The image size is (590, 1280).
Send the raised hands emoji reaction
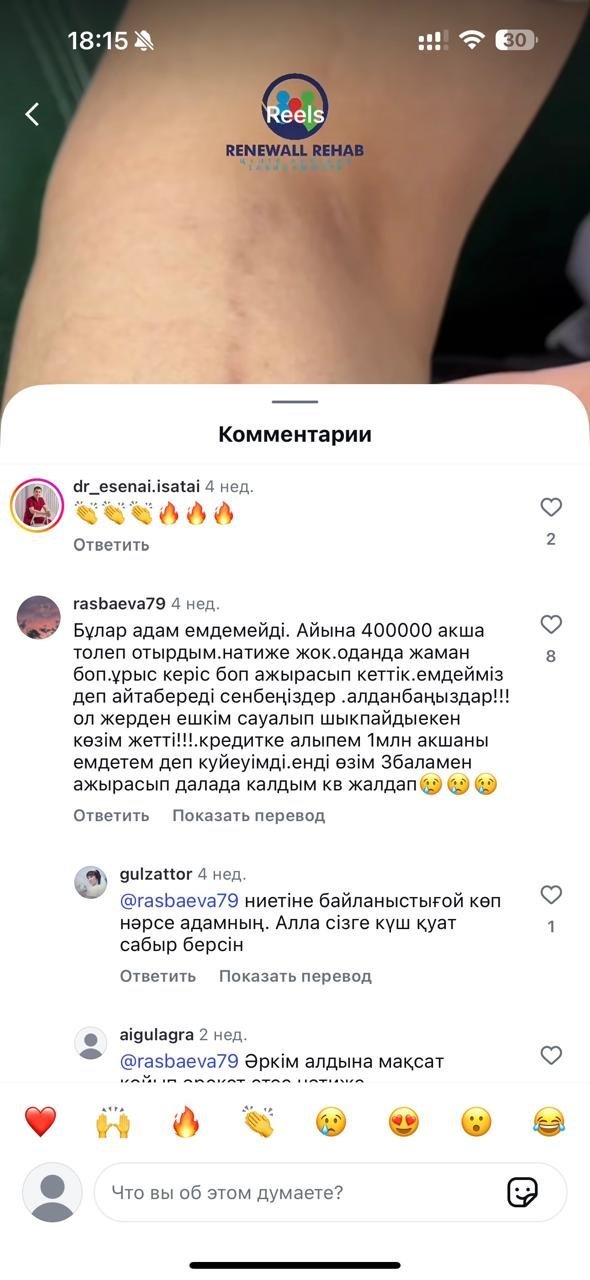(113, 1122)
